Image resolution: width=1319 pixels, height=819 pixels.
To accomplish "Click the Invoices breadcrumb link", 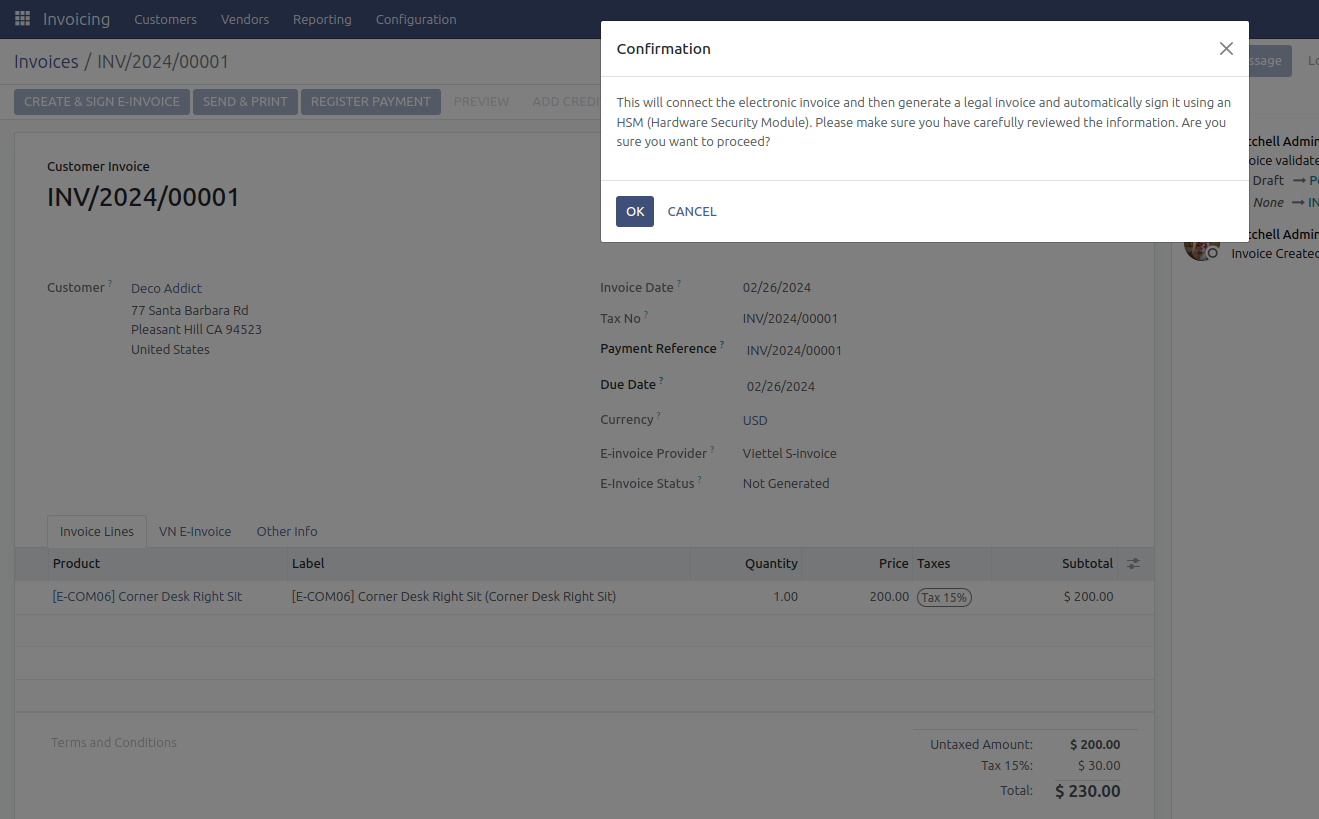I will click(46, 62).
